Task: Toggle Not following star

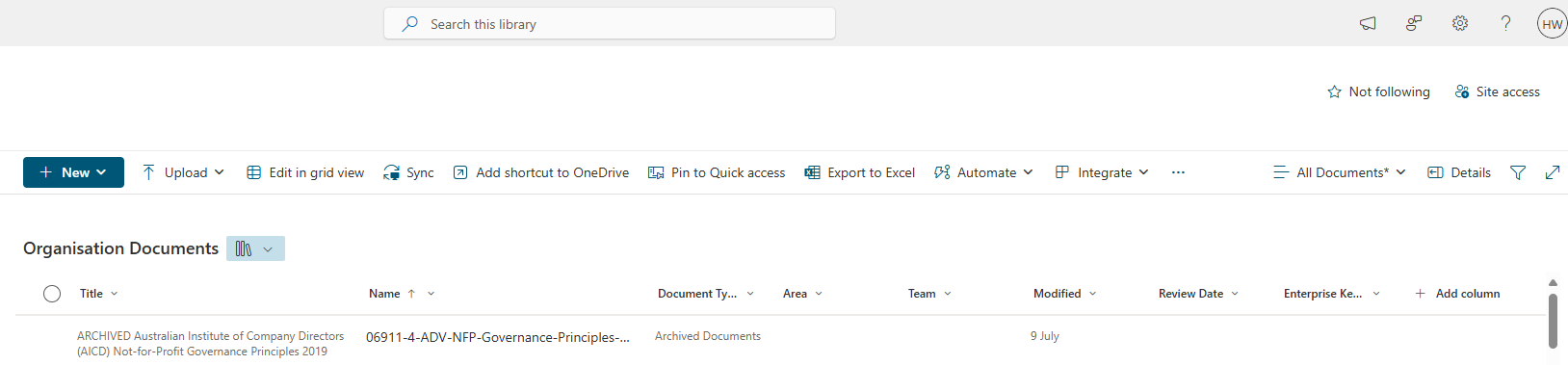Action: [x=1378, y=91]
